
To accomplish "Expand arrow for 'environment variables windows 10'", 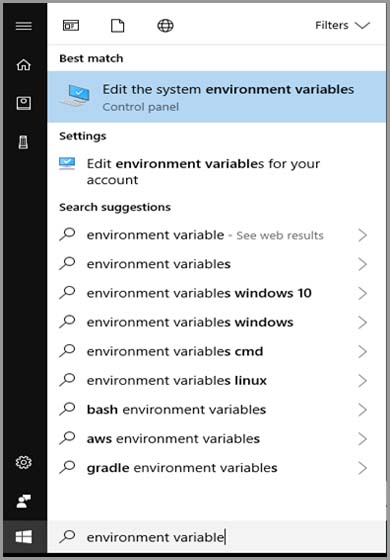I will 362,293.
